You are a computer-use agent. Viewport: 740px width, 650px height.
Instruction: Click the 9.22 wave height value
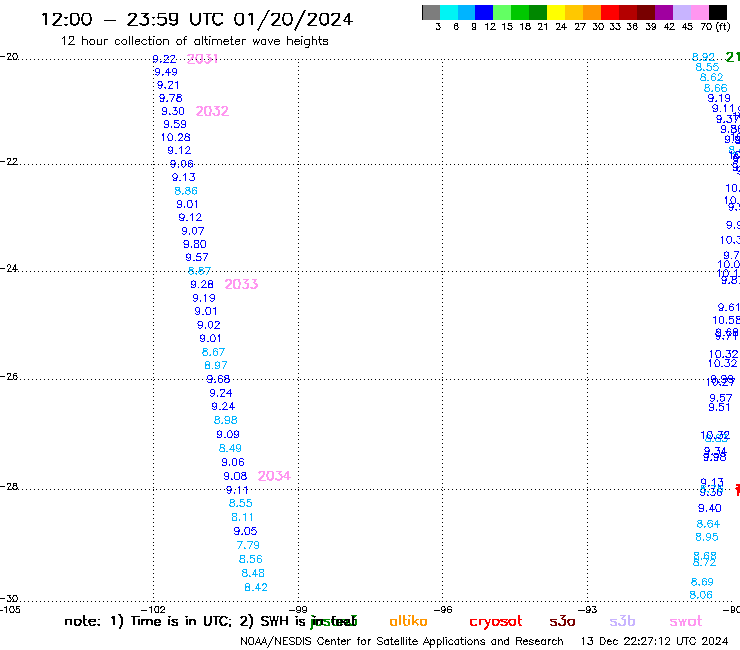(164, 59)
